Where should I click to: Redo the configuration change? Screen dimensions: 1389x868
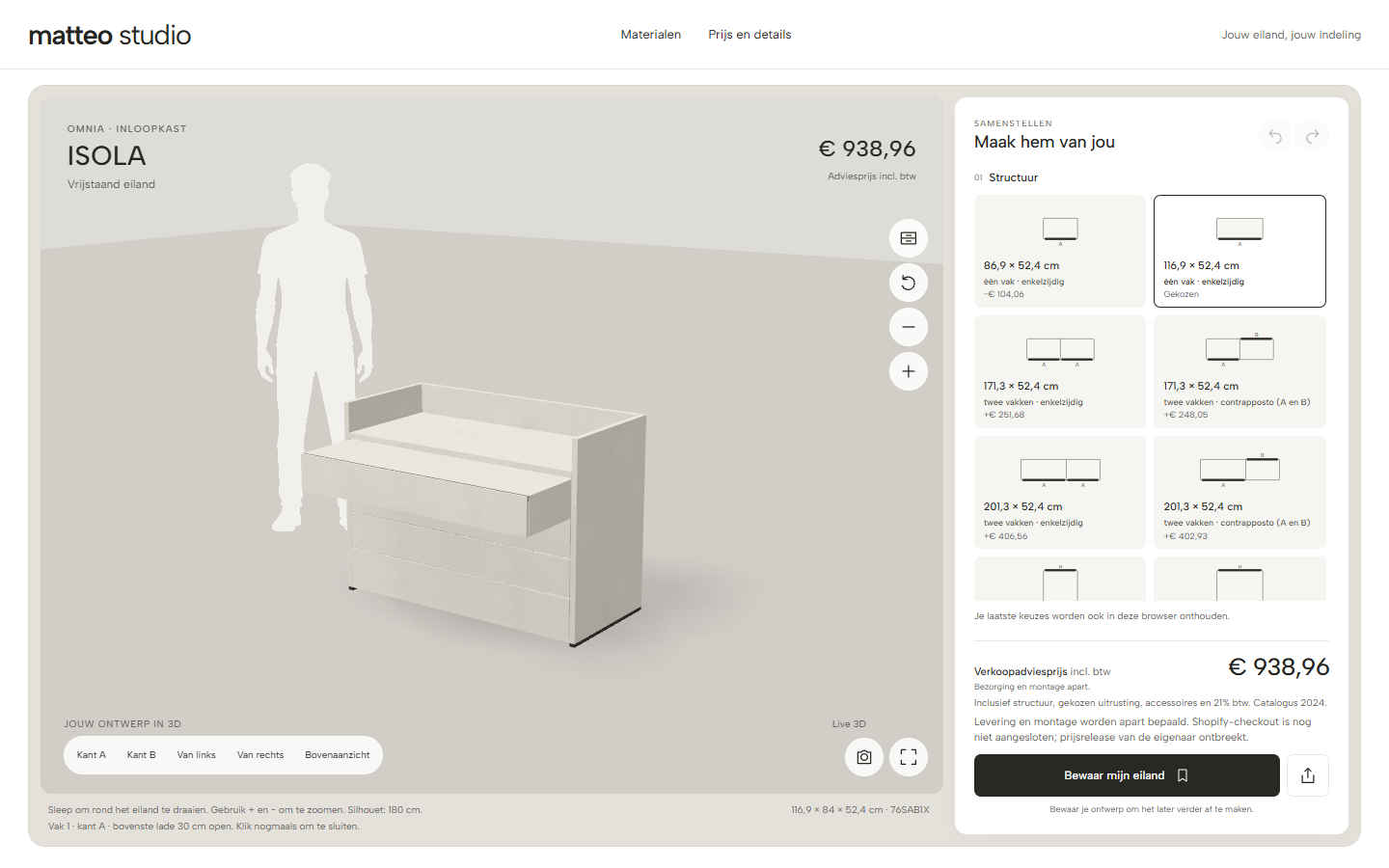pyautogui.click(x=1313, y=137)
